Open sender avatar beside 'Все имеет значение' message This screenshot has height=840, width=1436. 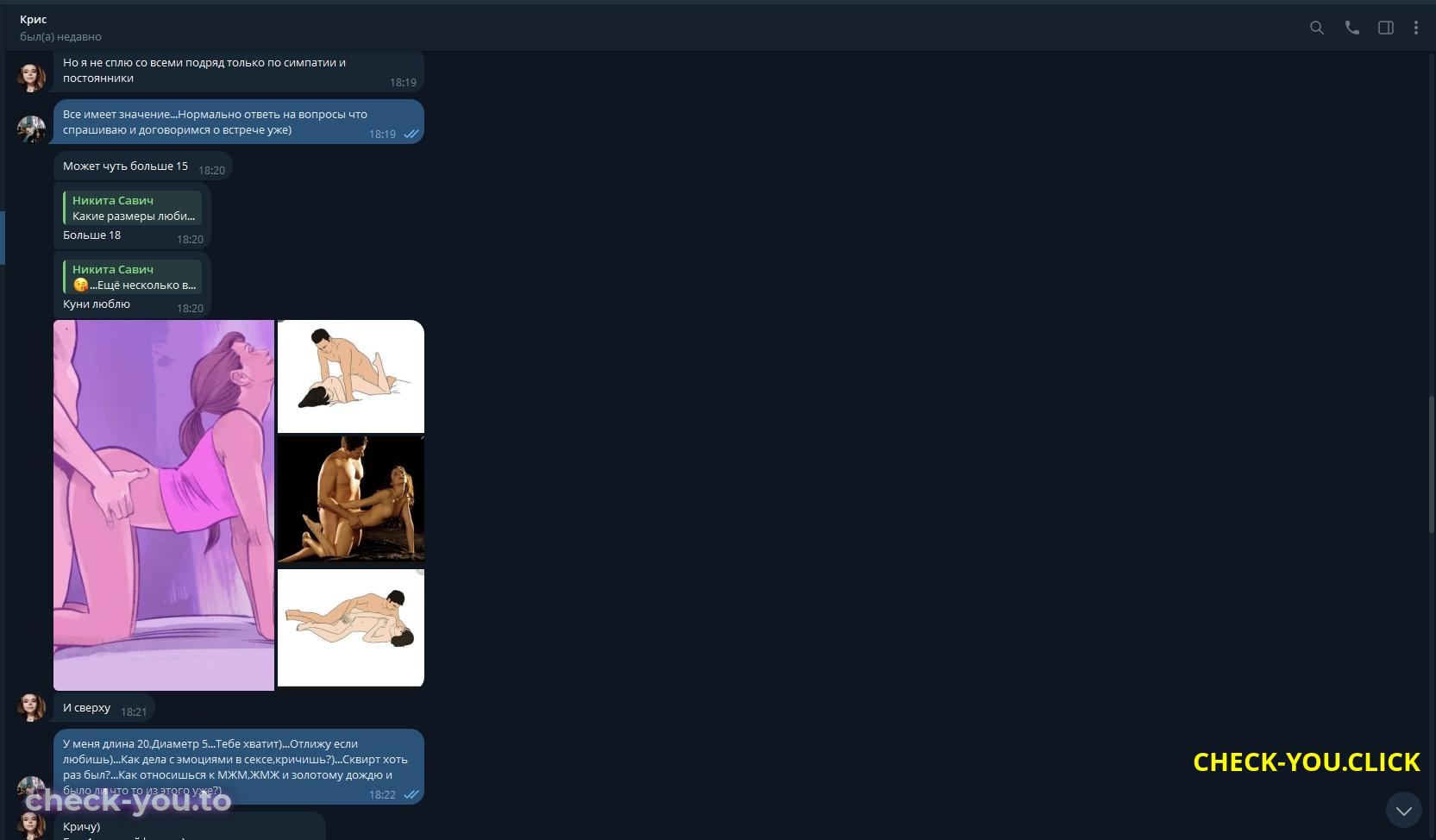coord(32,129)
